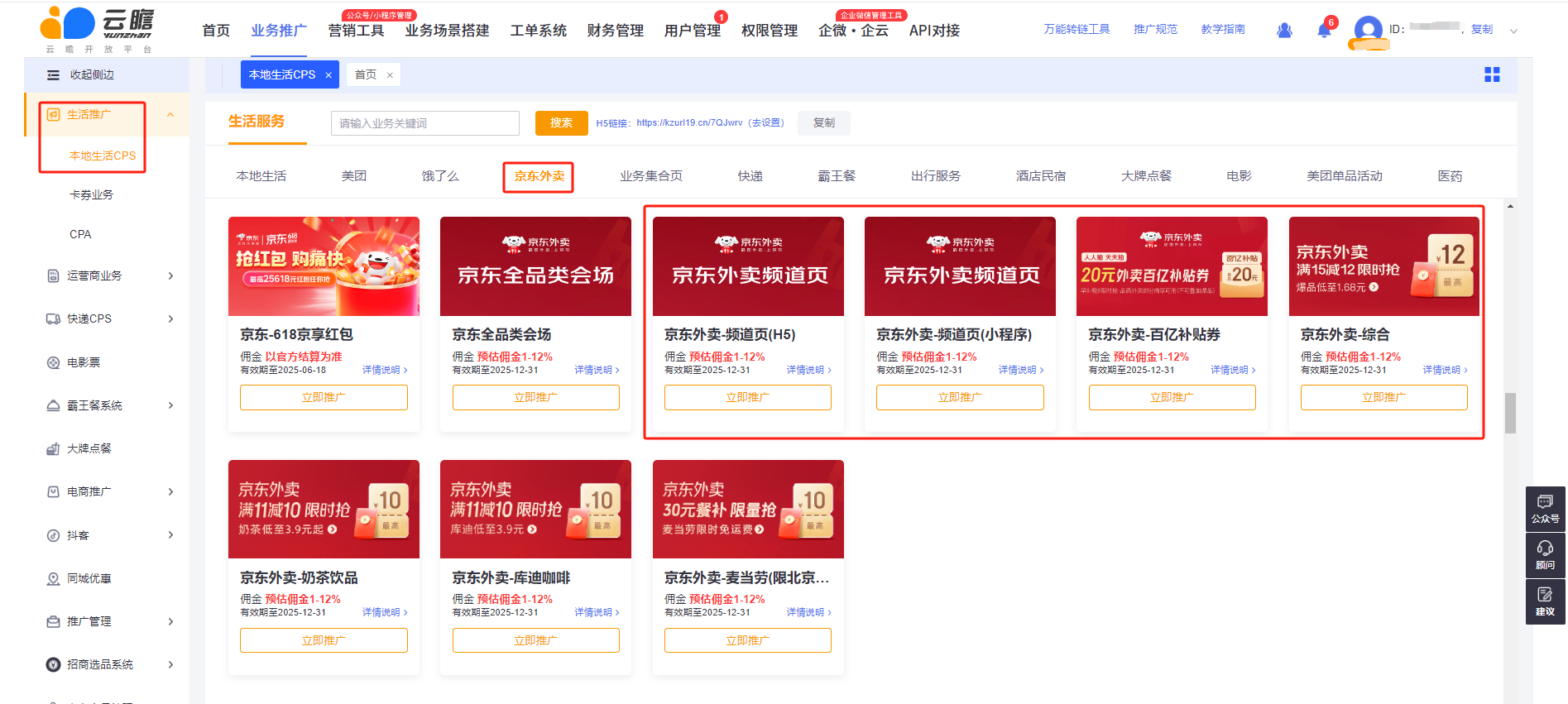Open the 万能转链工具 link
Viewport: 1568px width, 704px height.
[x=1077, y=30]
